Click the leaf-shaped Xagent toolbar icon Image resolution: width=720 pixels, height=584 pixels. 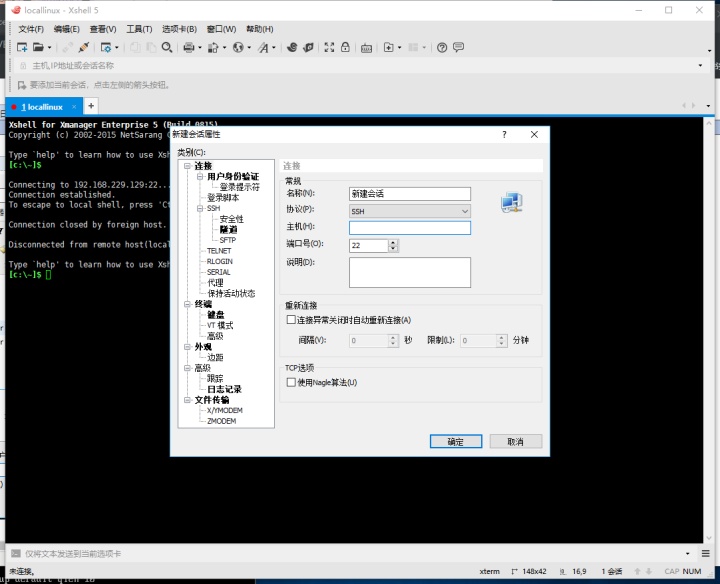309,47
